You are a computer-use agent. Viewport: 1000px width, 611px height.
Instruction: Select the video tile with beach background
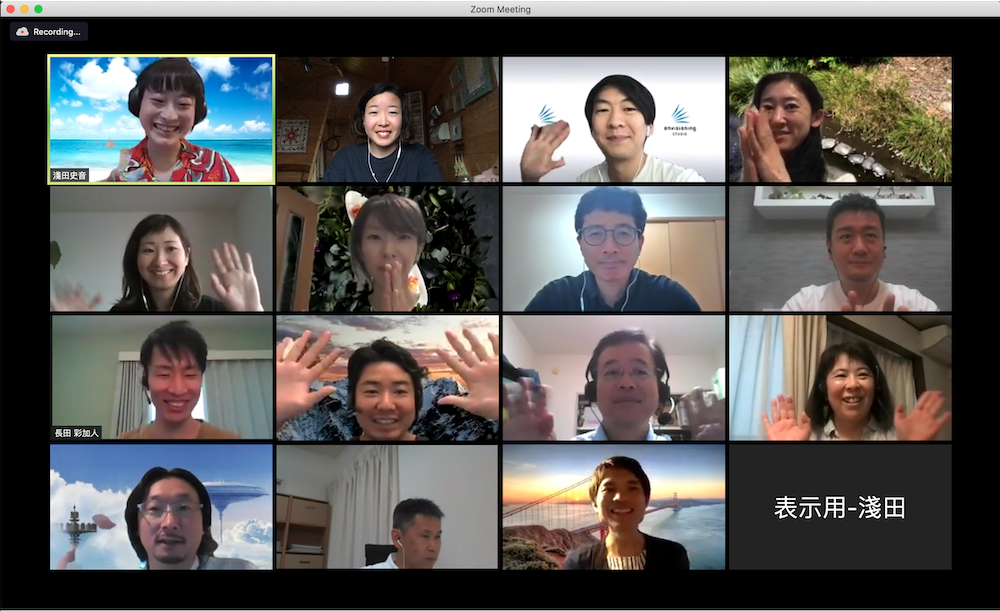(161, 119)
